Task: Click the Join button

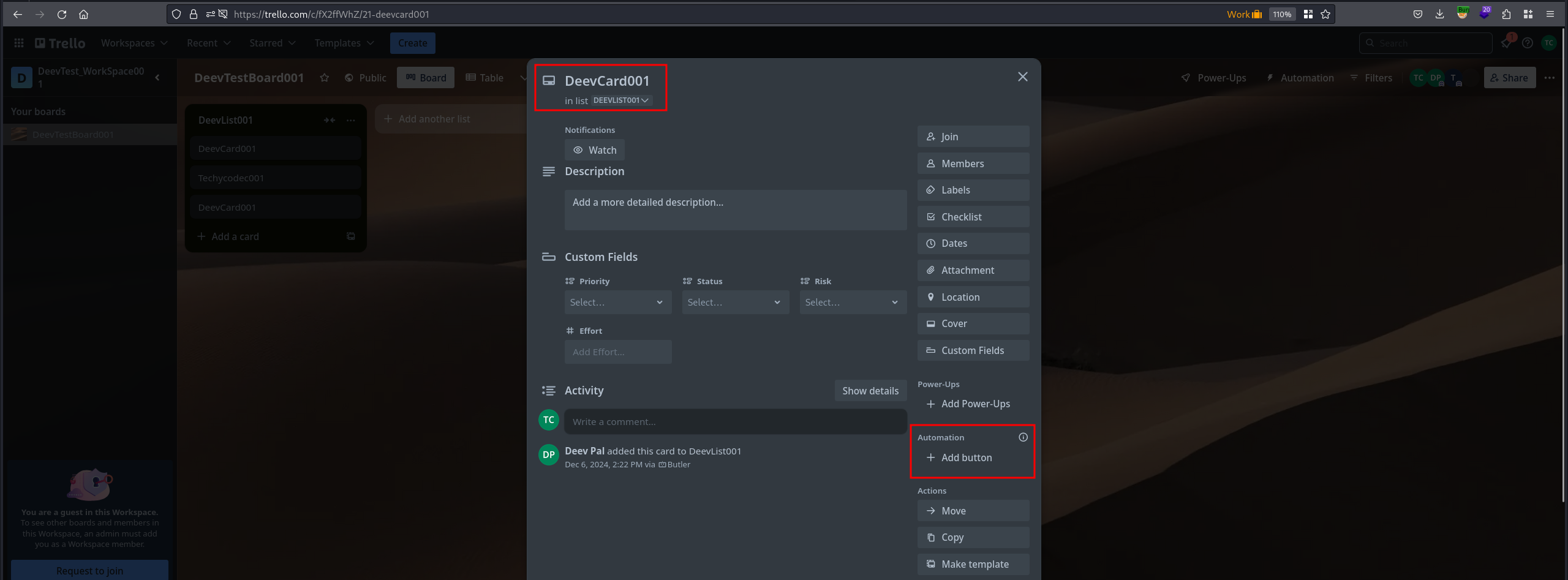Action: tap(973, 137)
